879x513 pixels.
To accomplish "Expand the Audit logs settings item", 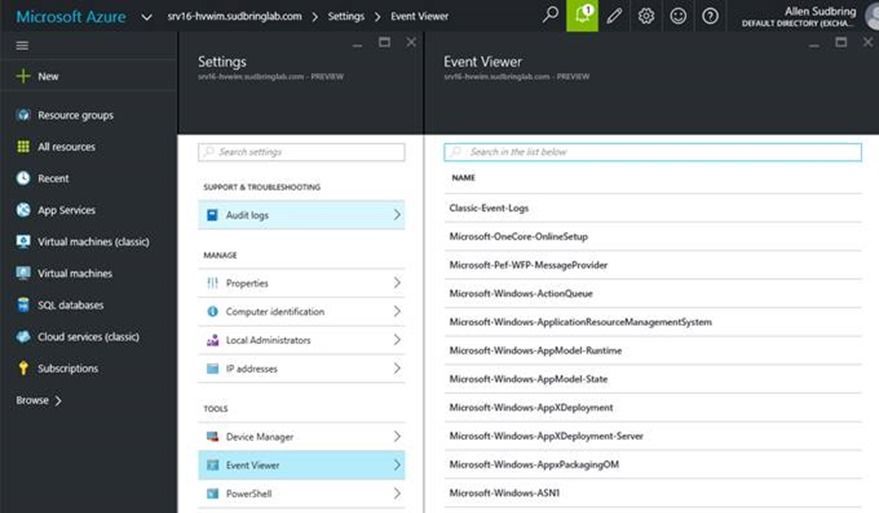I will 301,215.
